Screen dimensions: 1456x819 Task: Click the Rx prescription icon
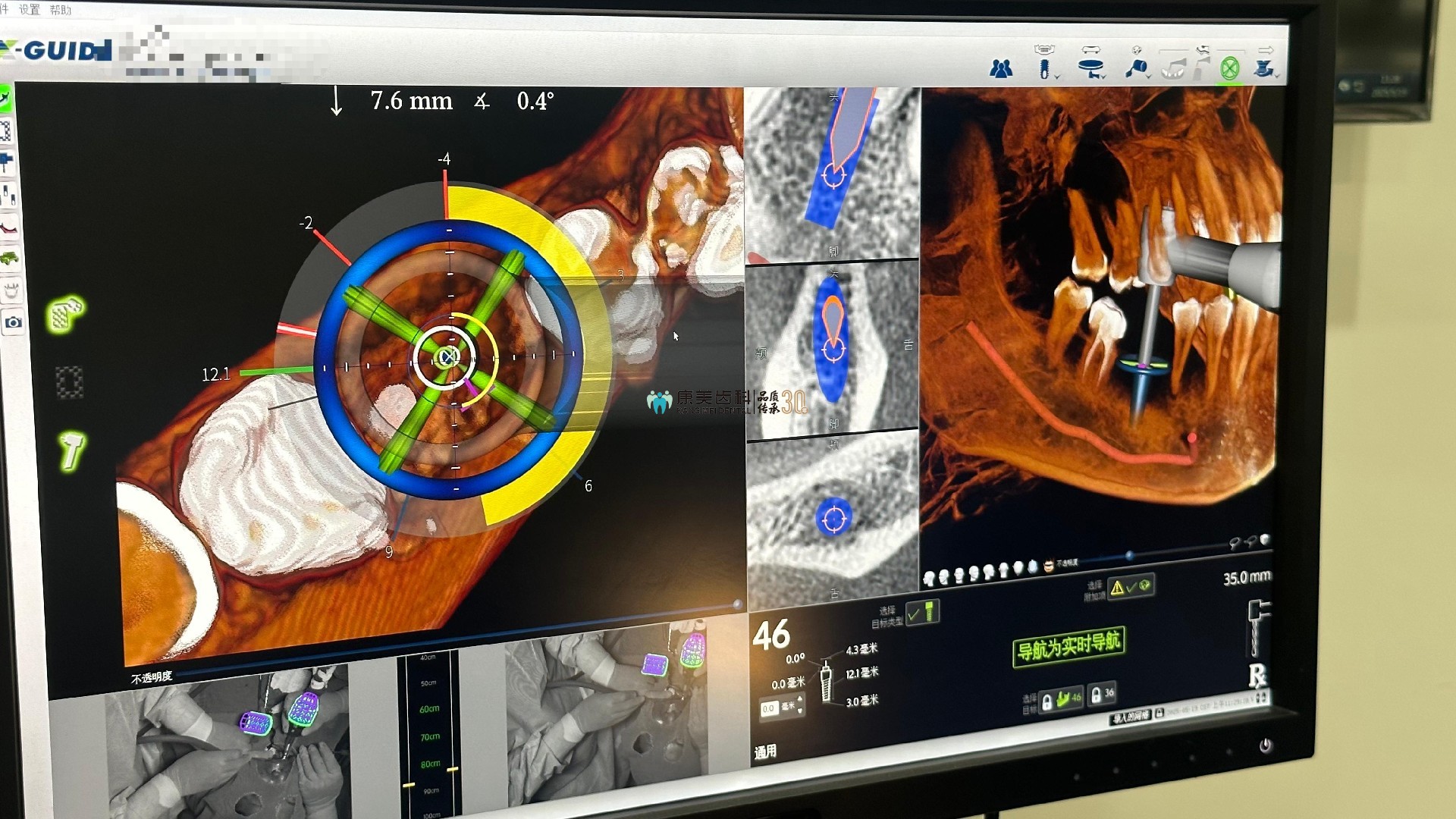pyautogui.click(x=1257, y=675)
